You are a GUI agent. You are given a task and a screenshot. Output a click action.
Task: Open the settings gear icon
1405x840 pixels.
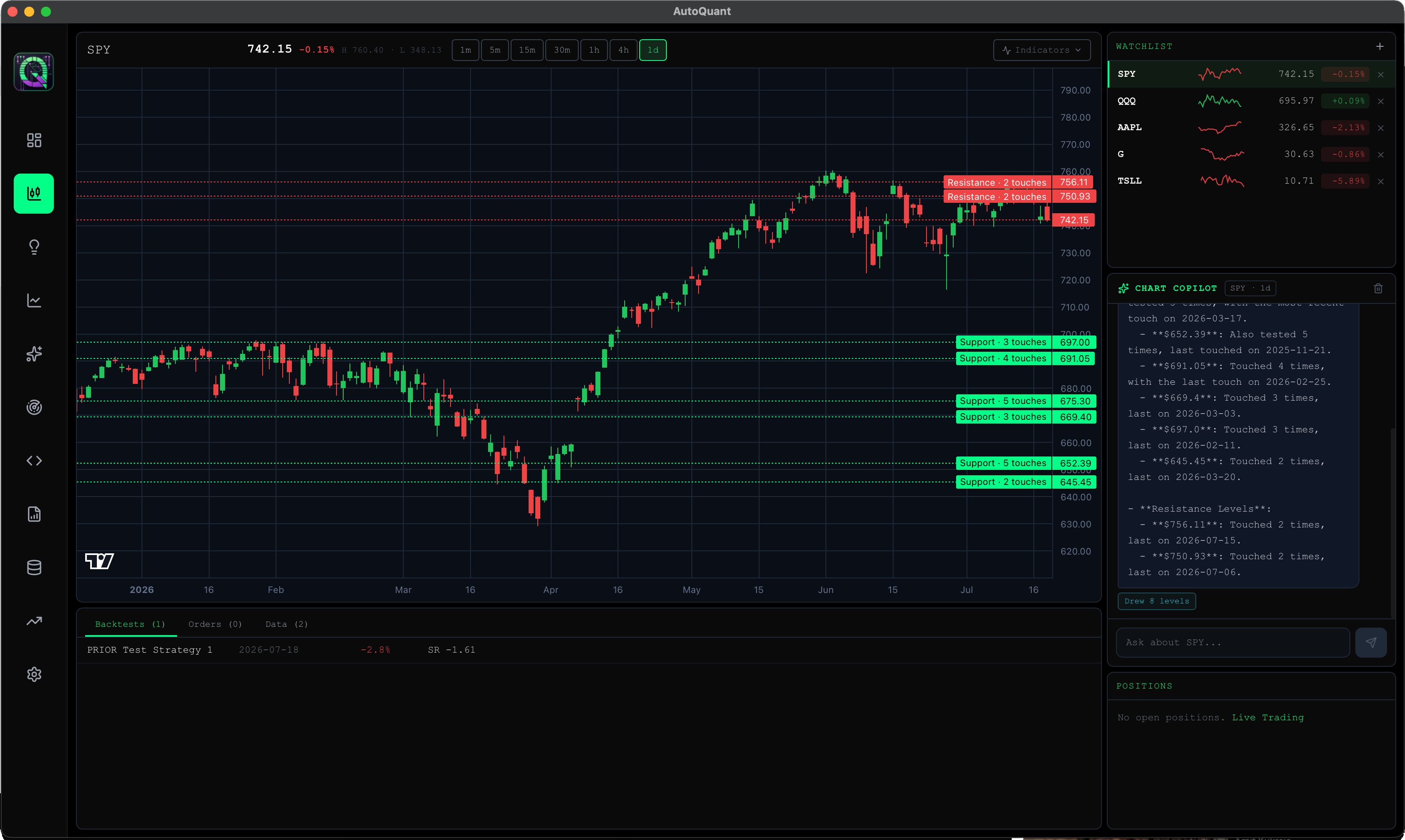click(34, 674)
